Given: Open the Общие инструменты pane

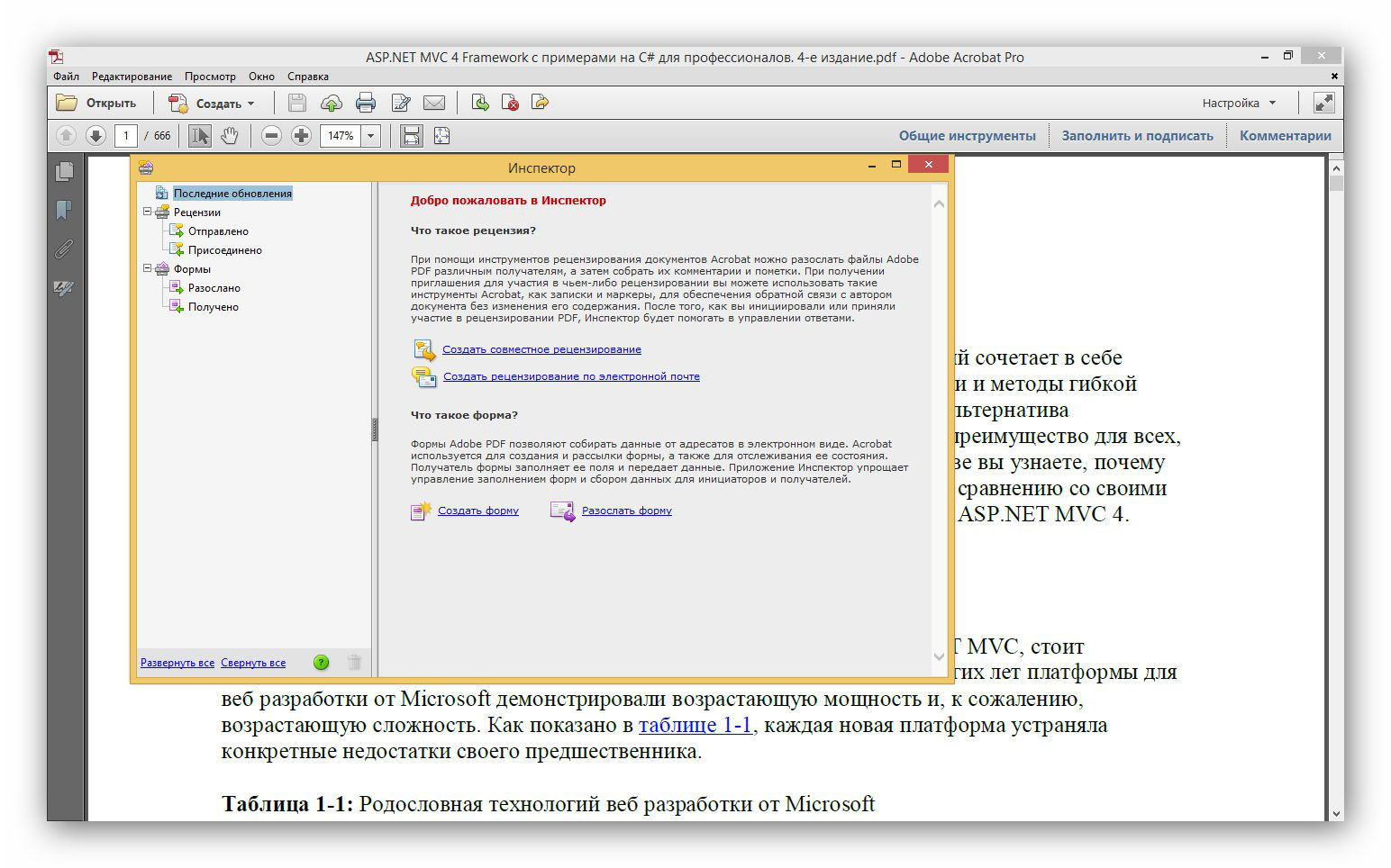Looking at the screenshot, I should click(x=968, y=136).
